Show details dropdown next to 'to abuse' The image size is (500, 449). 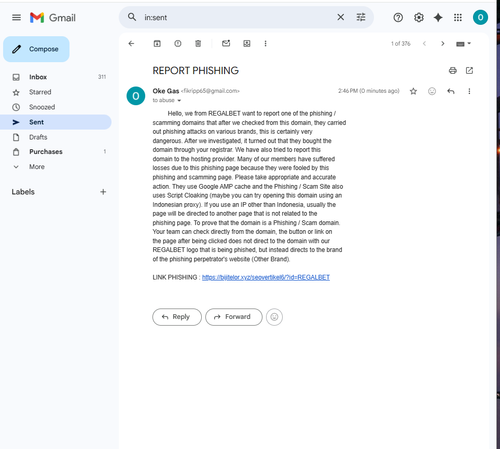tap(179, 101)
